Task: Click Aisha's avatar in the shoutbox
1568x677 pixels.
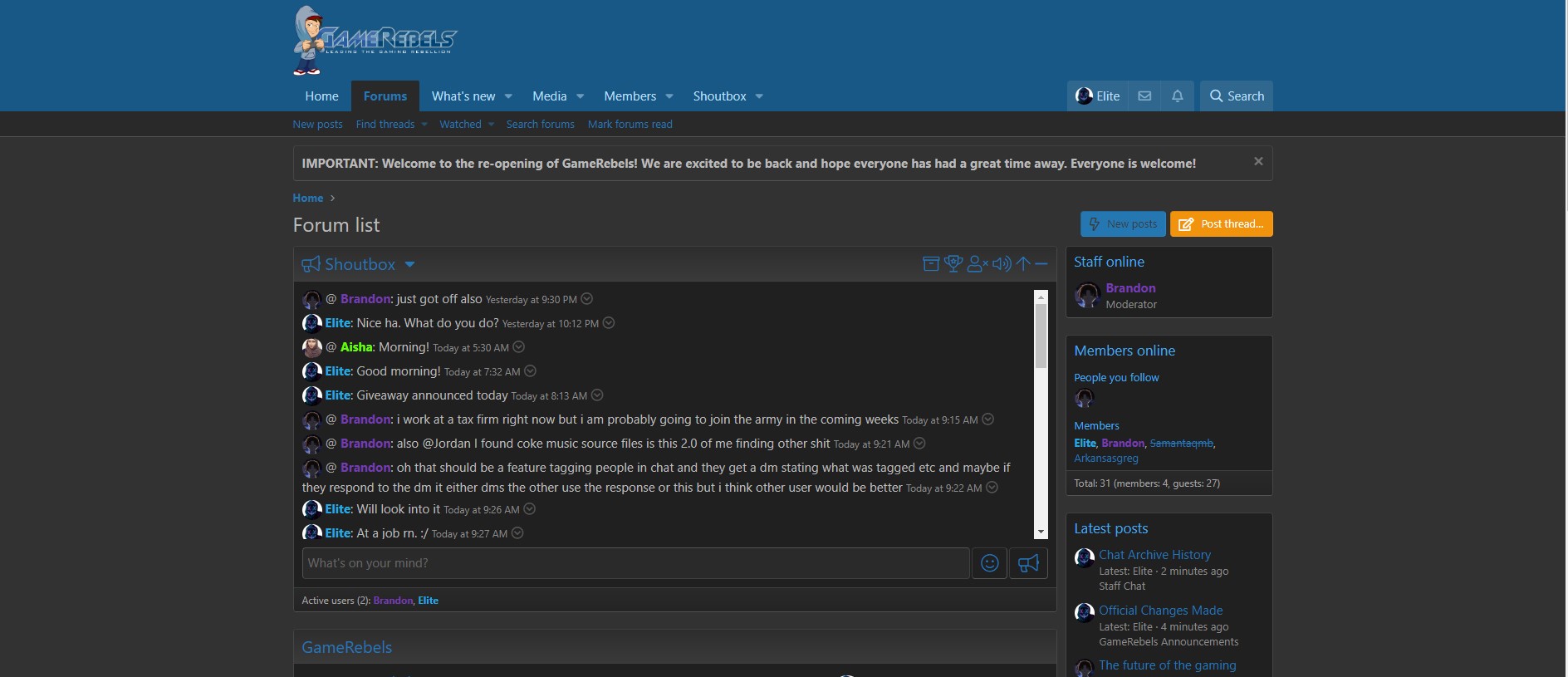Action: 312,347
